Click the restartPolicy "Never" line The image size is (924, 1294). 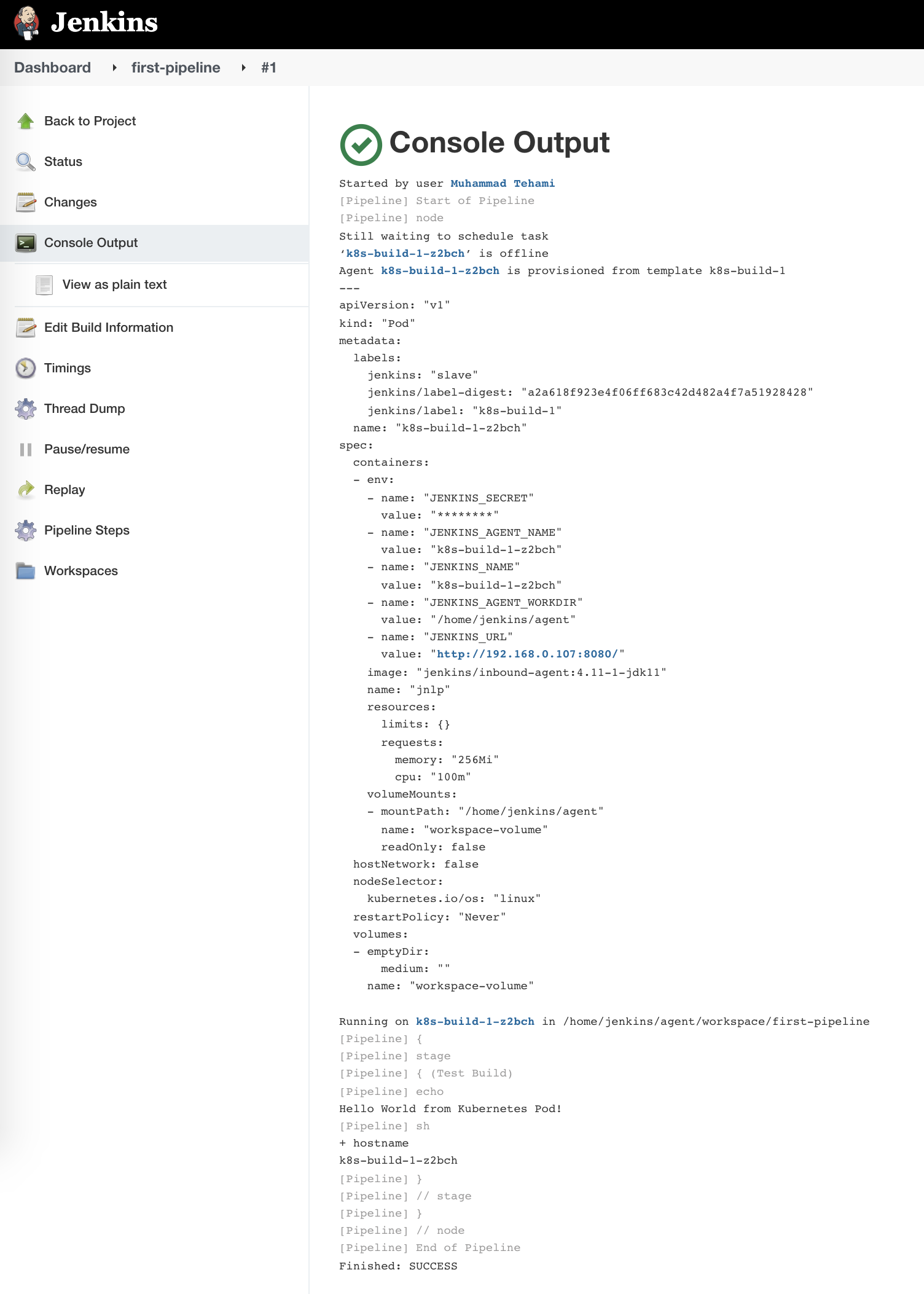pyautogui.click(x=429, y=917)
